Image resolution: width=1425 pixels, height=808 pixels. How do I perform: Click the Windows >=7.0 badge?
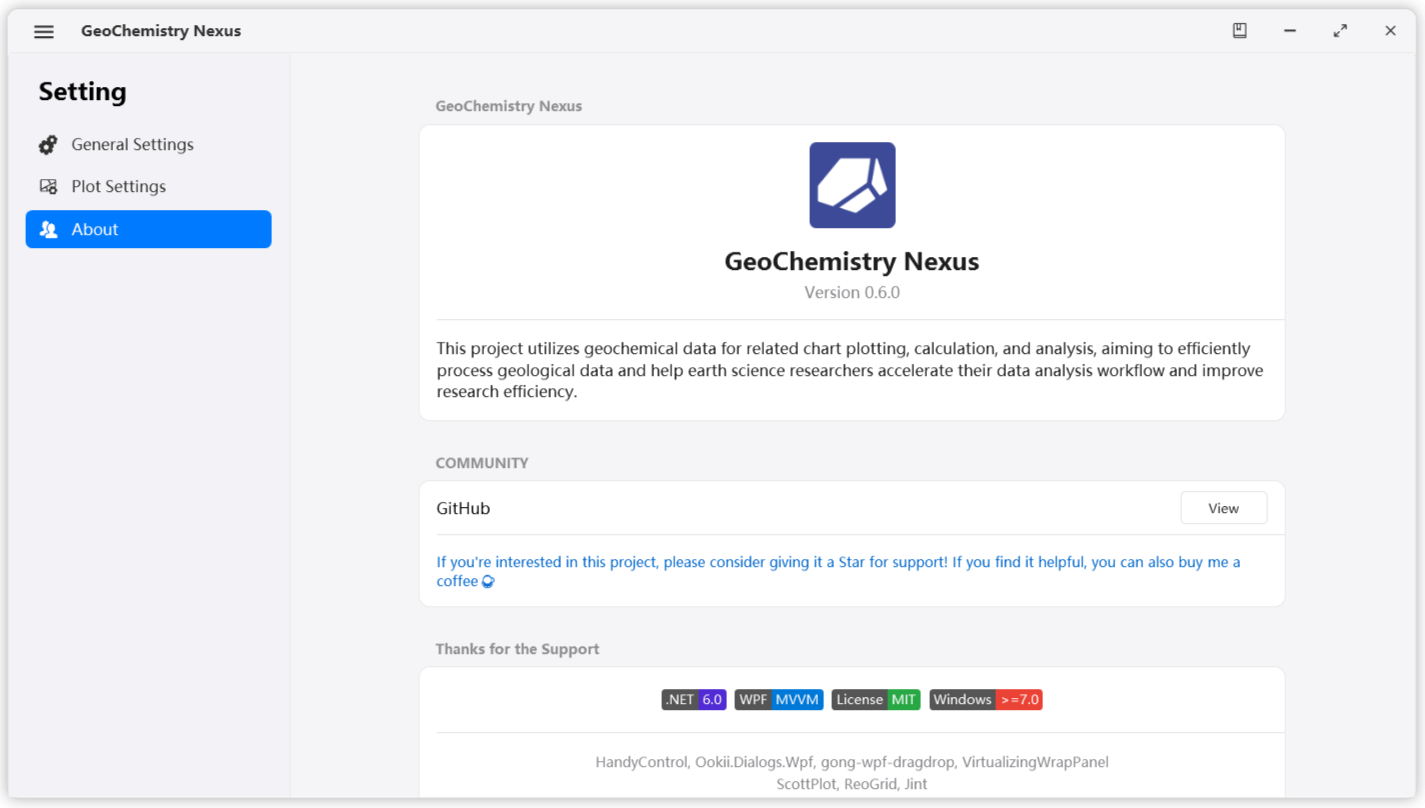point(986,700)
